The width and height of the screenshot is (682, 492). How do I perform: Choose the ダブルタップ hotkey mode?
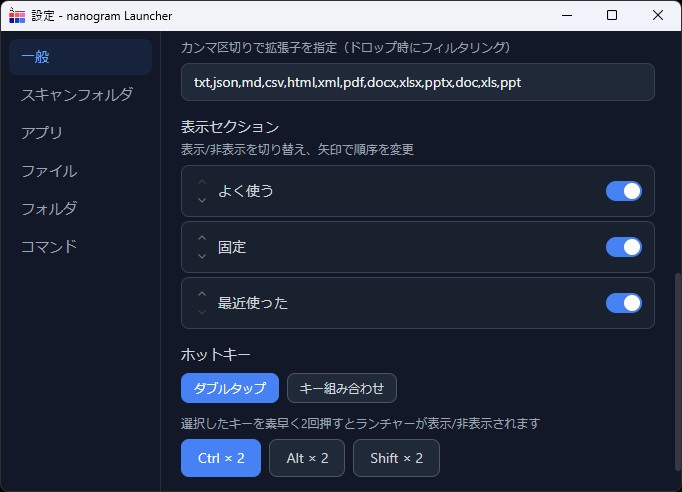point(229,388)
